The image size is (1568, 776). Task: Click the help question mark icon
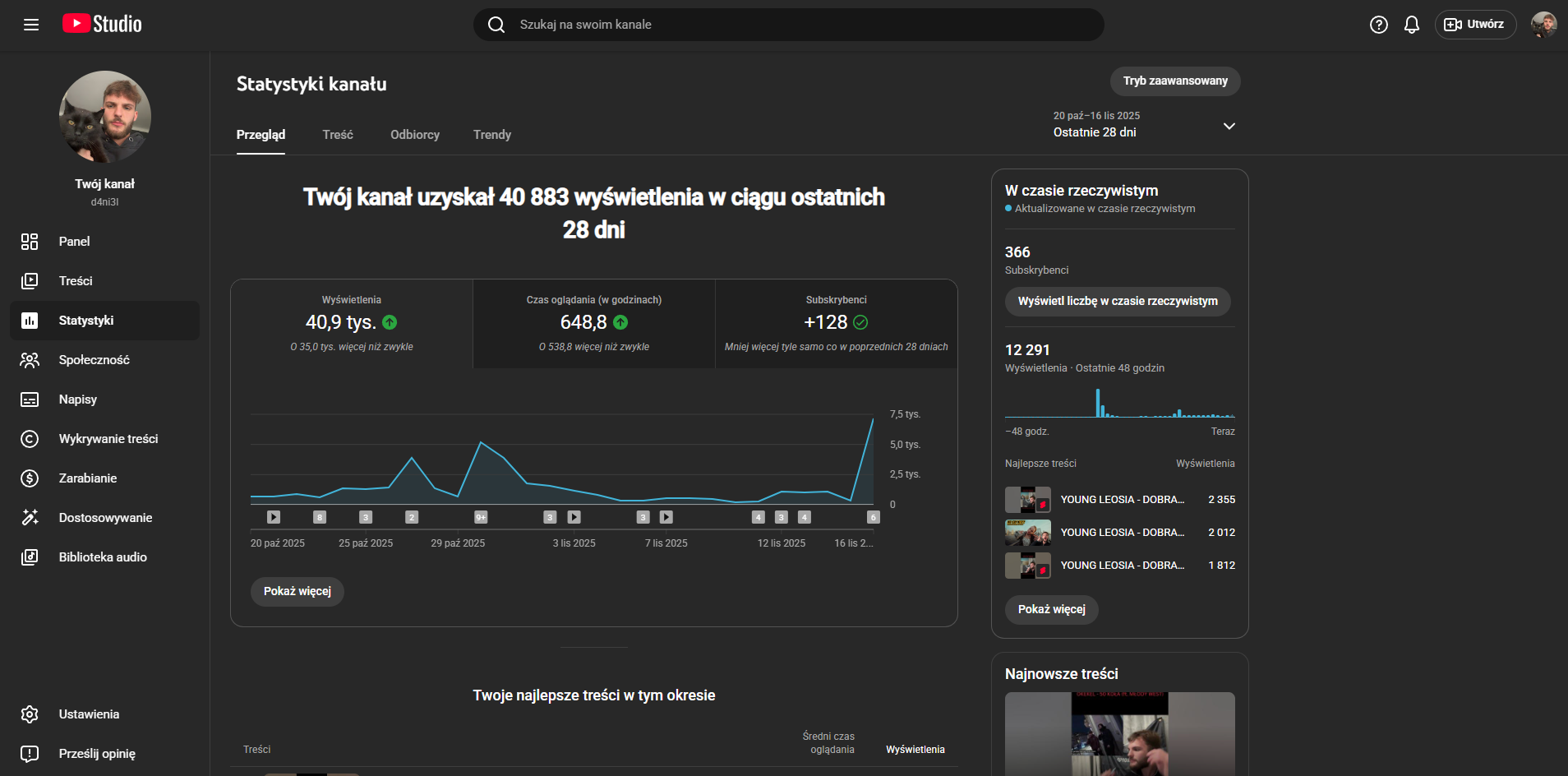[x=1378, y=25]
